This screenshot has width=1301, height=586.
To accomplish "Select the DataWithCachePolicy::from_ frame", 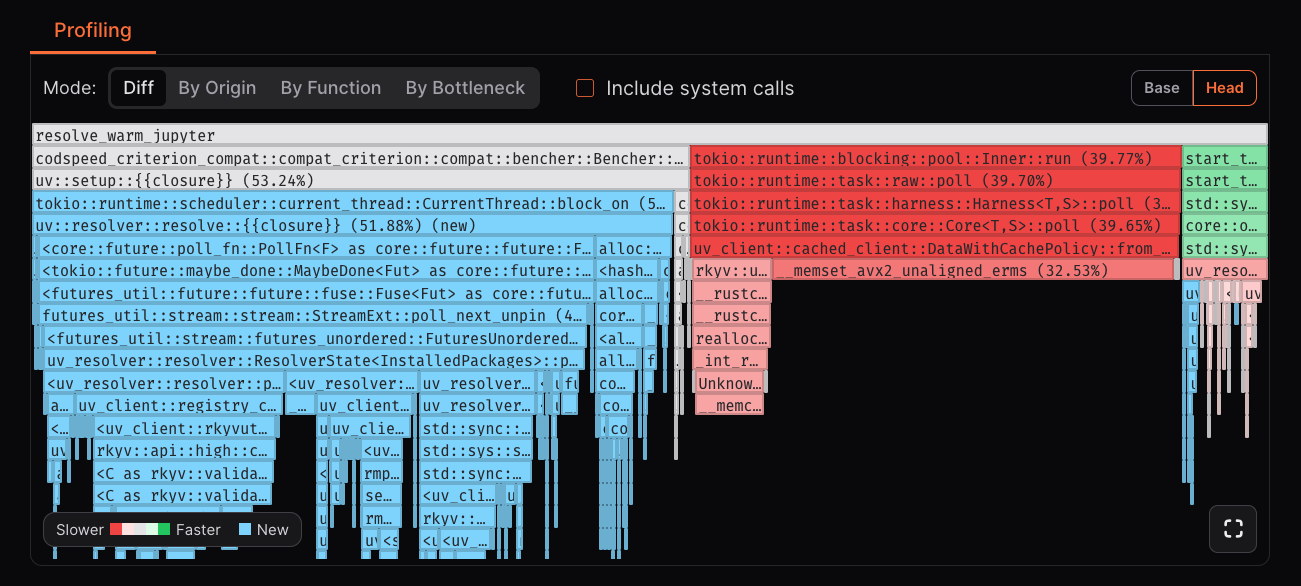I will (x=935, y=248).
